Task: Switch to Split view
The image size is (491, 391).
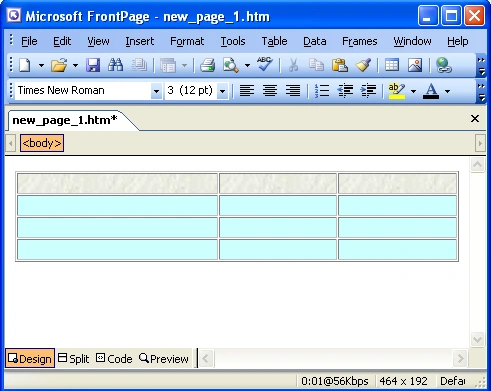Action: [x=73, y=359]
